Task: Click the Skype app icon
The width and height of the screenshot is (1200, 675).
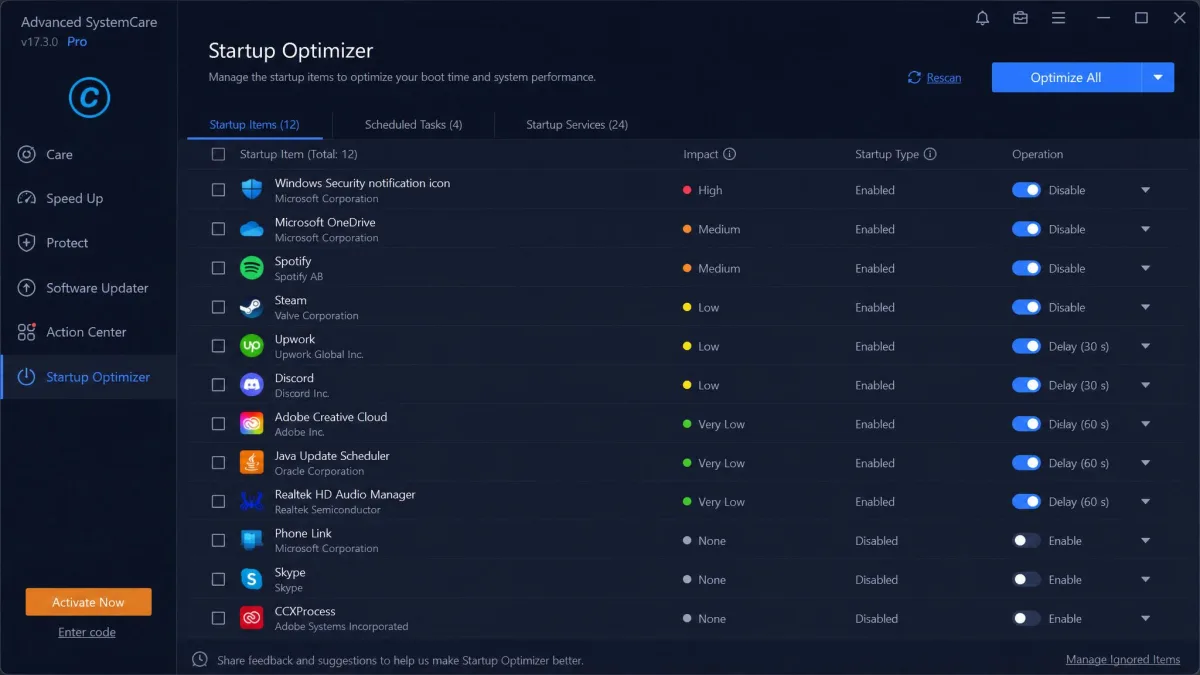Action: 252,580
